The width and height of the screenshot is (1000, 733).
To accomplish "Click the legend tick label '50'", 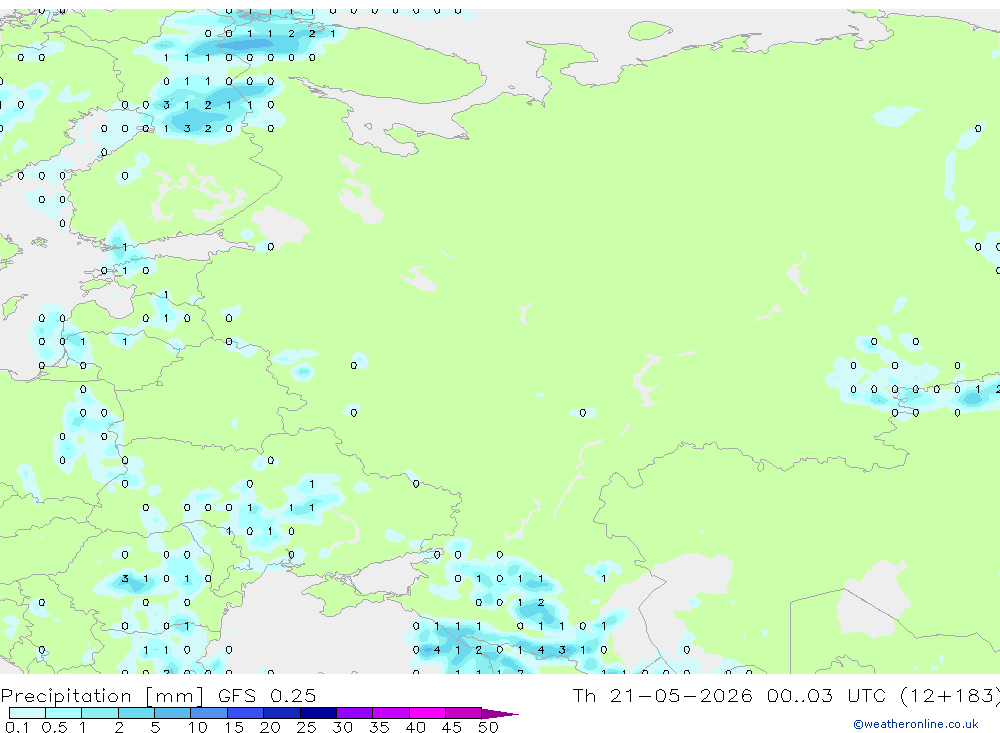I will [x=488, y=727].
